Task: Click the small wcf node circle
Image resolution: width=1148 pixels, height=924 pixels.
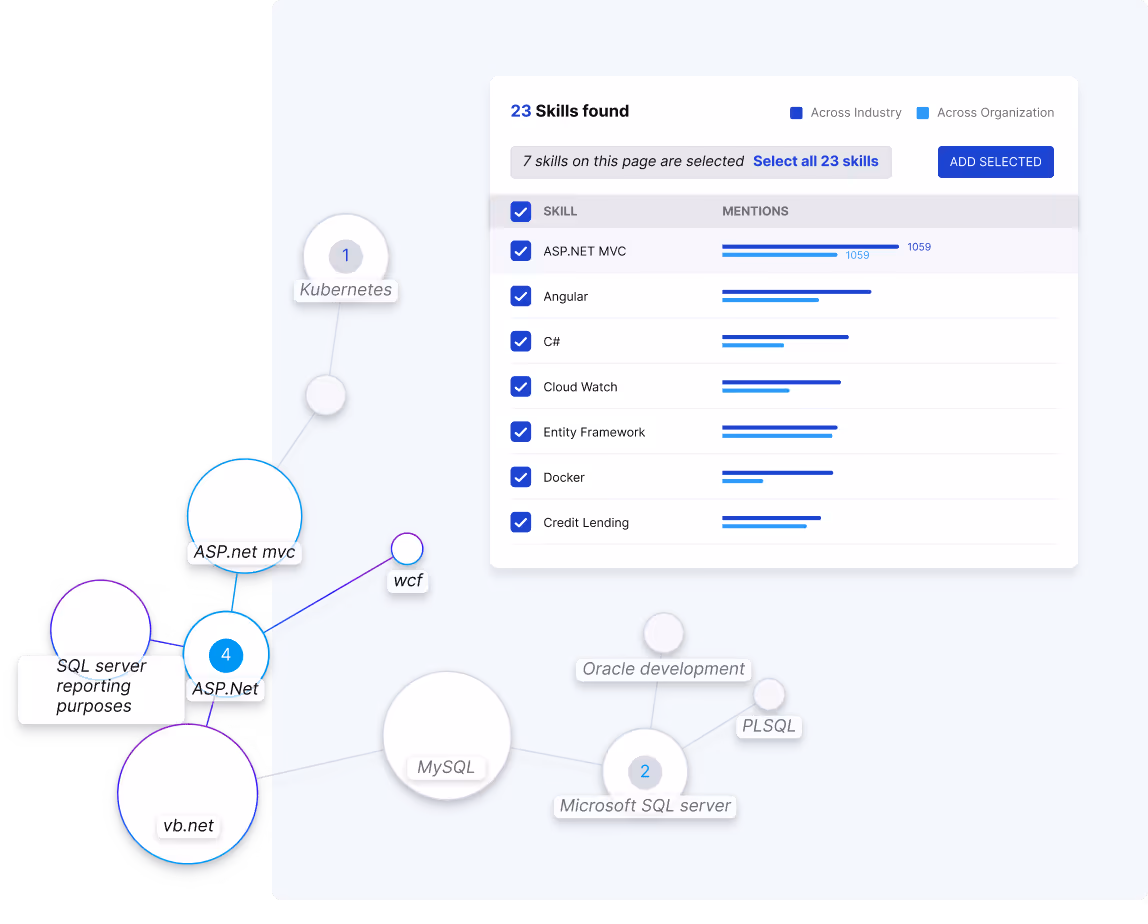Action: click(407, 549)
